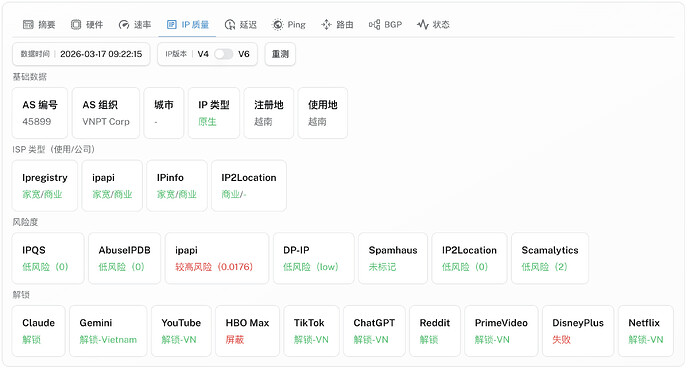This screenshot has width=690, height=371.
Task: Click the IP 类型 原生 card
Action: [x=214, y=113]
